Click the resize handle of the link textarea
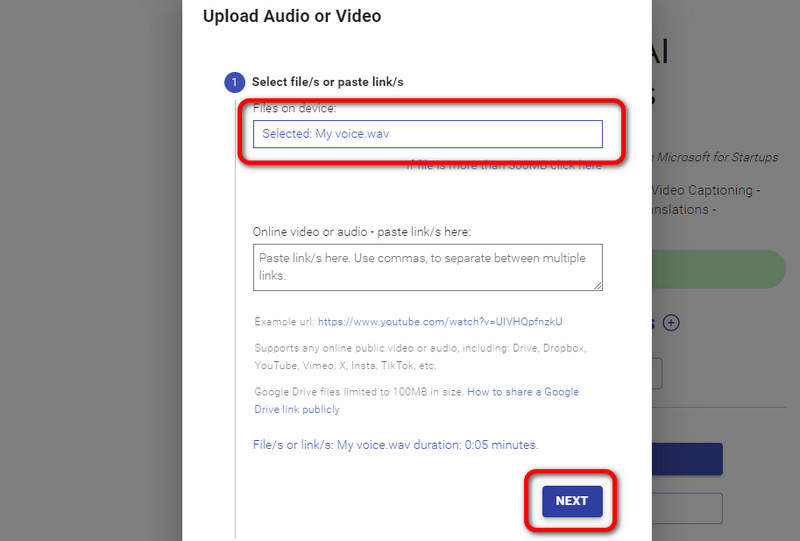The image size is (800, 541). click(597, 285)
